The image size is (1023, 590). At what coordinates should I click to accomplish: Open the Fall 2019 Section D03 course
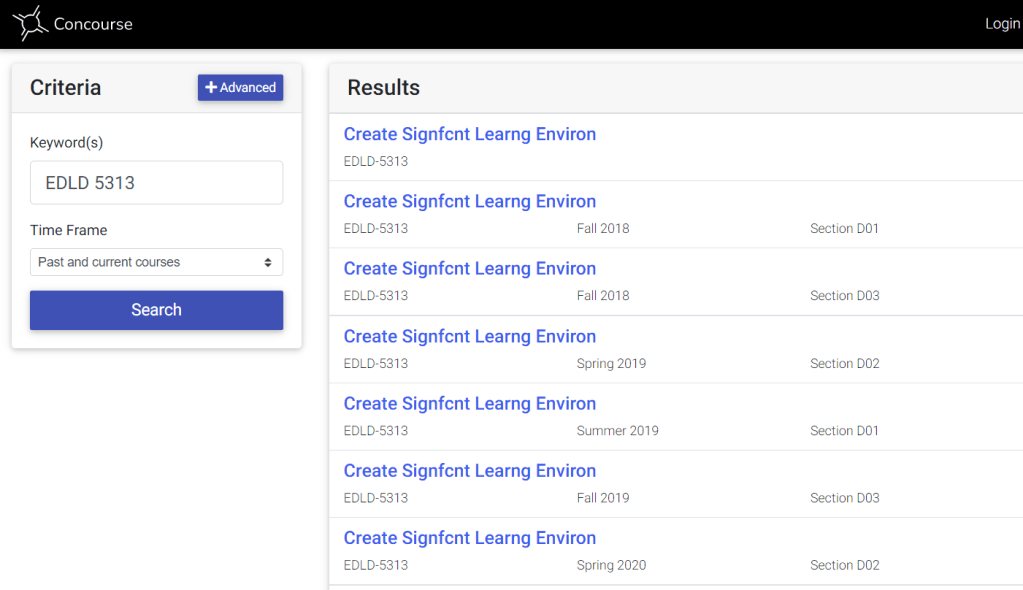click(x=469, y=470)
